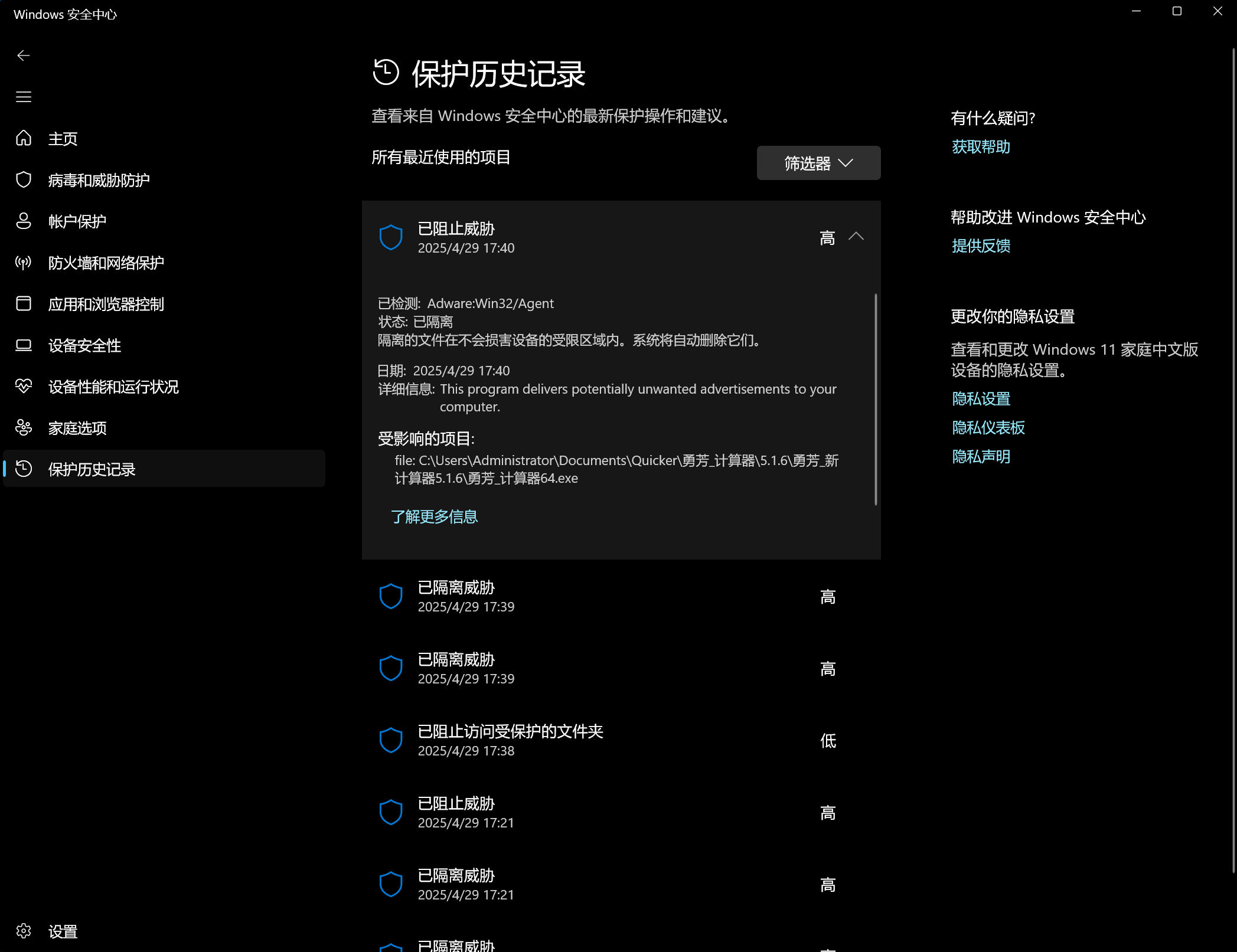Select 保护历史记录 sidebar item
The height and width of the screenshot is (952, 1237).
[164, 469]
